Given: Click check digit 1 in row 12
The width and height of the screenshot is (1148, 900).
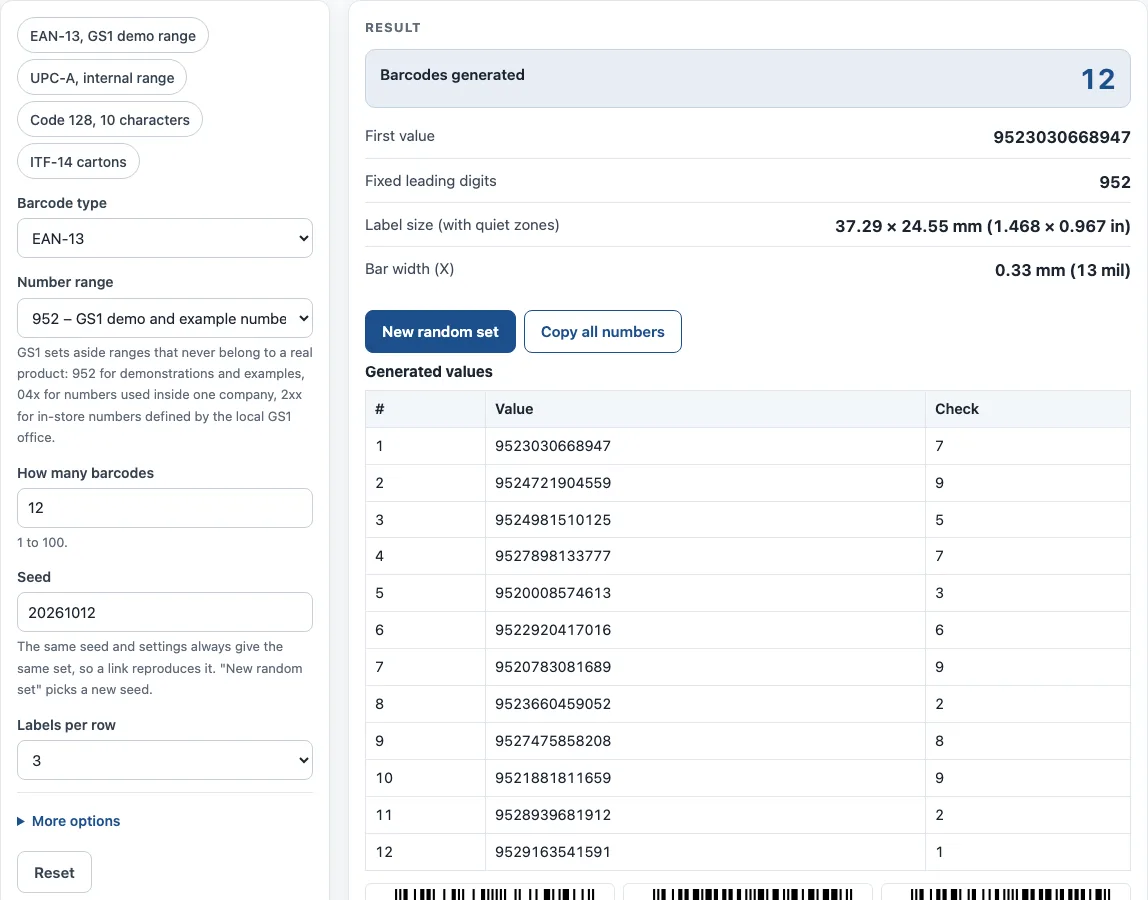Looking at the screenshot, I should (x=939, y=852).
